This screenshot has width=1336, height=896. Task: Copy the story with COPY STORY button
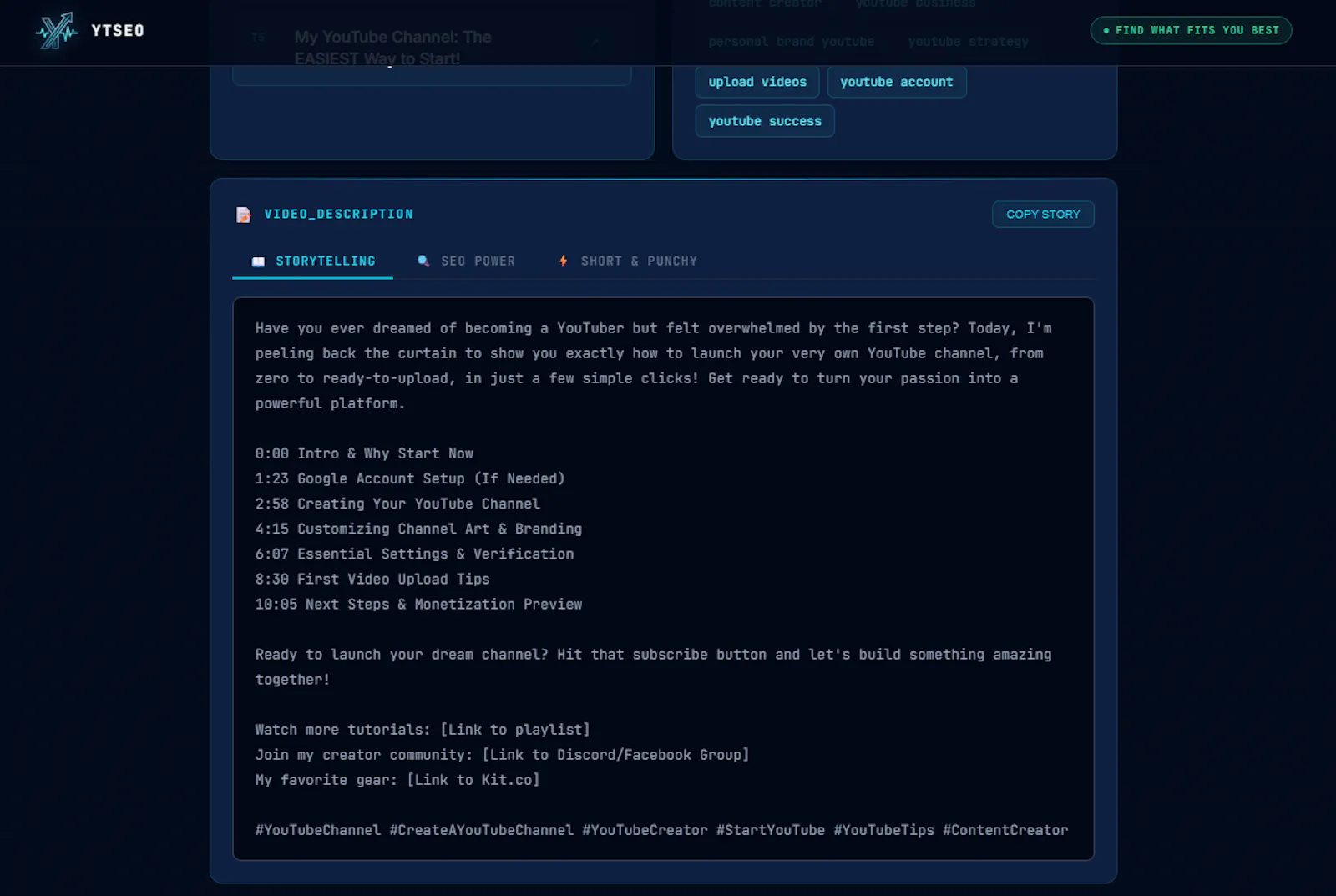(1043, 215)
